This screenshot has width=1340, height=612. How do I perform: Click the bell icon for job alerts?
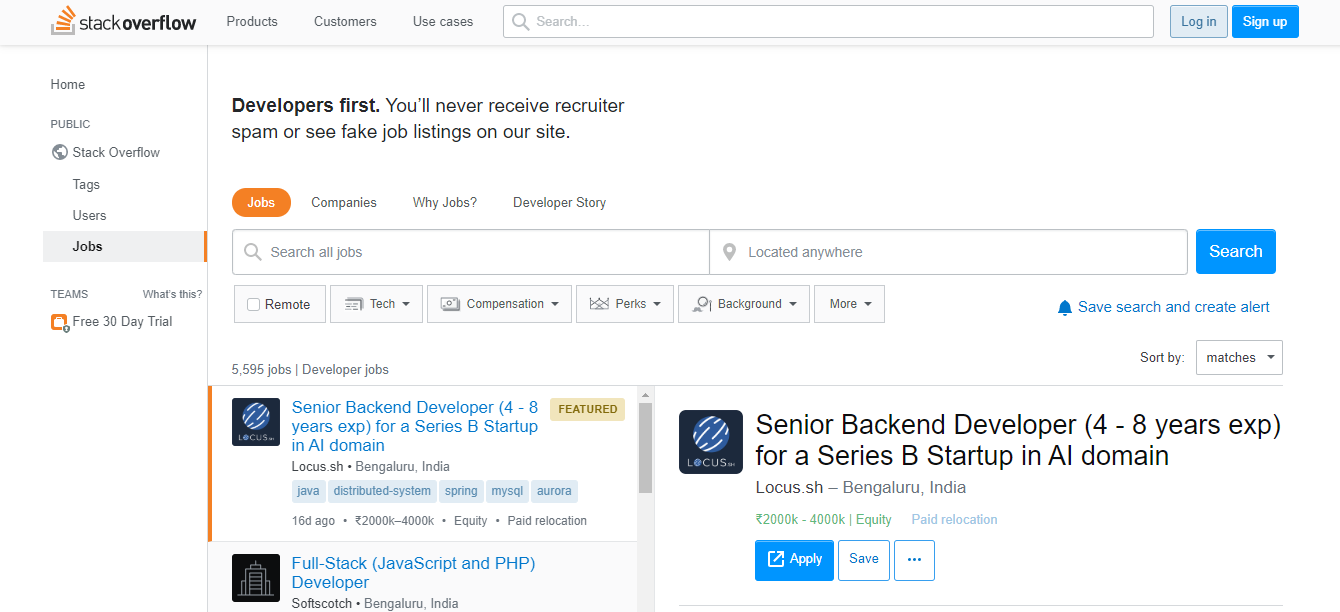click(1065, 308)
